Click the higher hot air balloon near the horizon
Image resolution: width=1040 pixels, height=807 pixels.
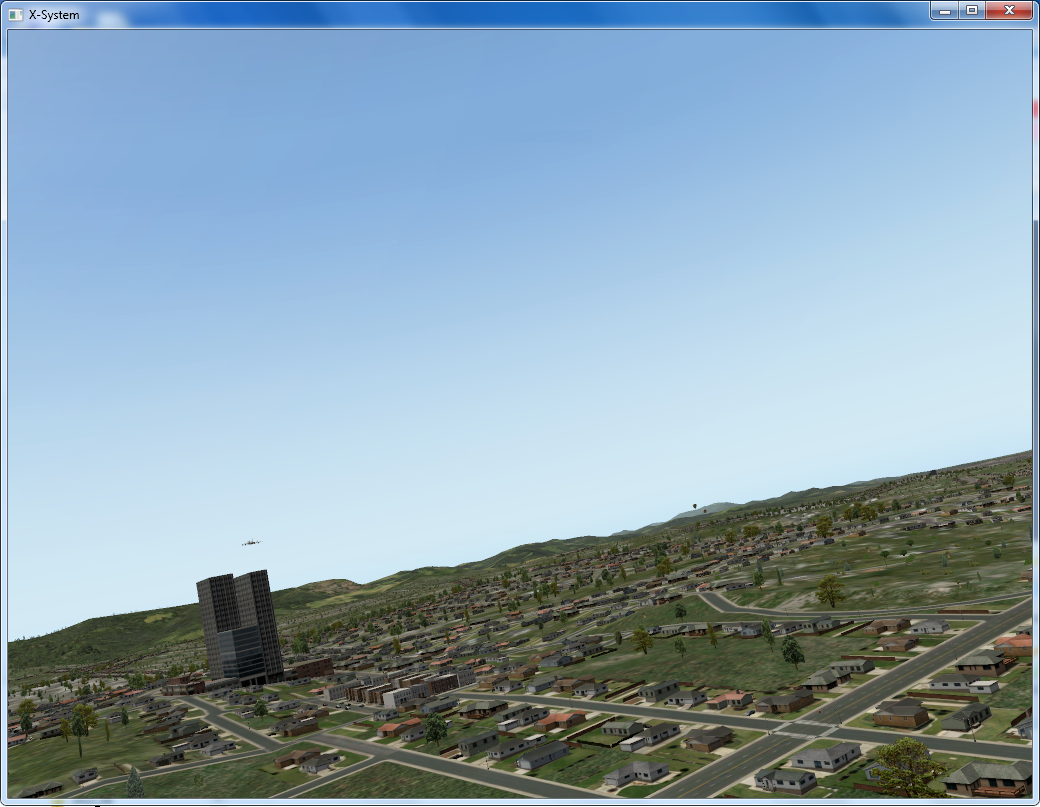(x=693, y=504)
